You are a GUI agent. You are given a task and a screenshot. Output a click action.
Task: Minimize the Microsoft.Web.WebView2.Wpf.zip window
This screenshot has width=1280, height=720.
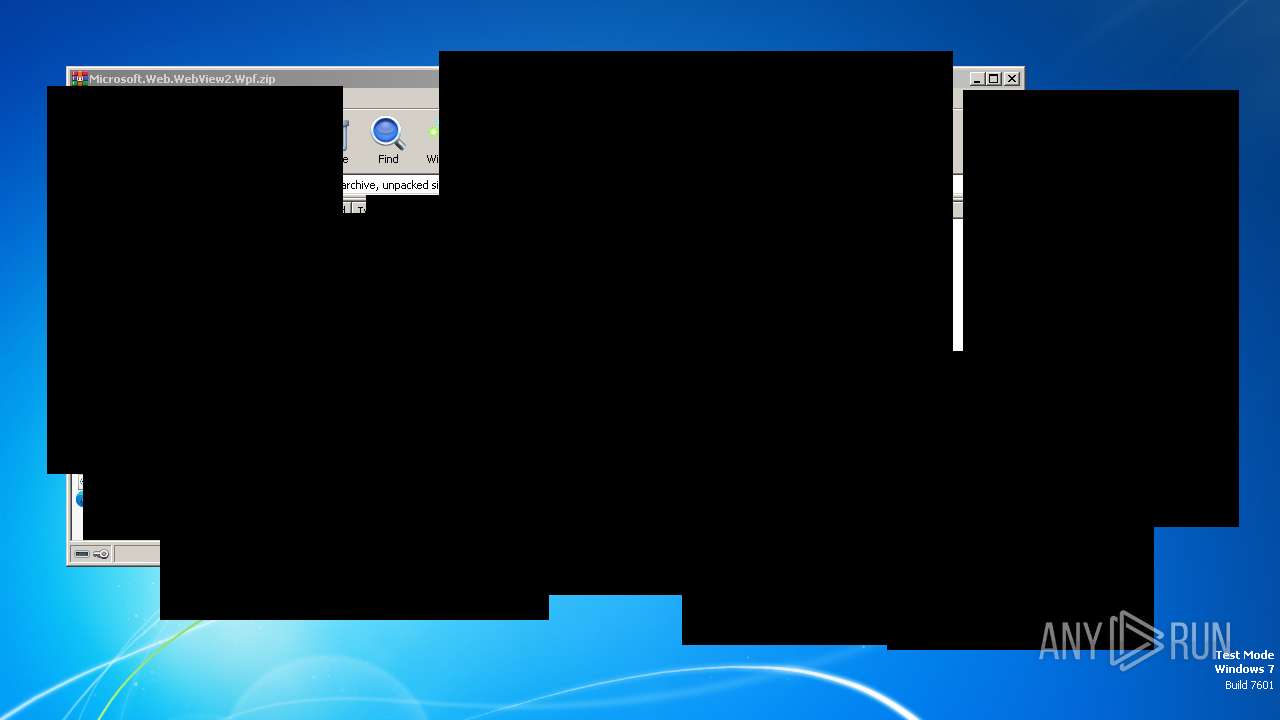[977, 78]
